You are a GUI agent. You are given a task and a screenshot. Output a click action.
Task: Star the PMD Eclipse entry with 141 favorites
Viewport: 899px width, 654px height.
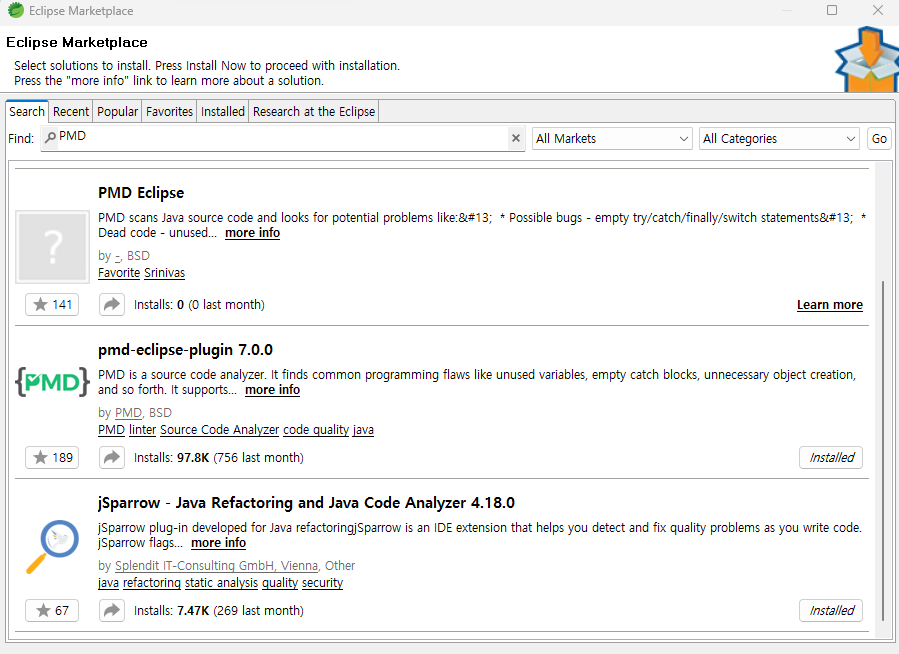pyautogui.click(x=52, y=304)
